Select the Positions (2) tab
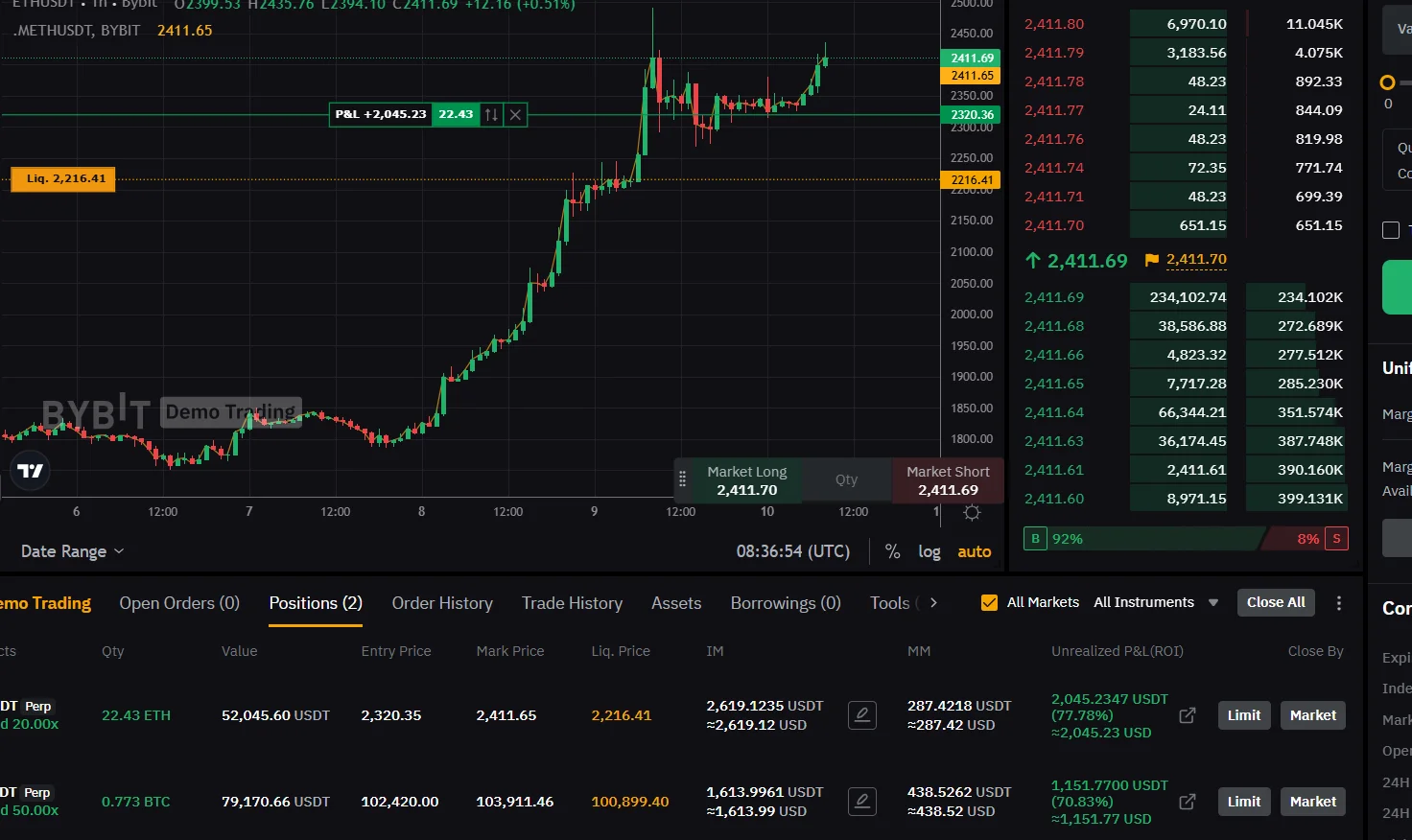This screenshot has height=840, width=1412. (x=316, y=603)
